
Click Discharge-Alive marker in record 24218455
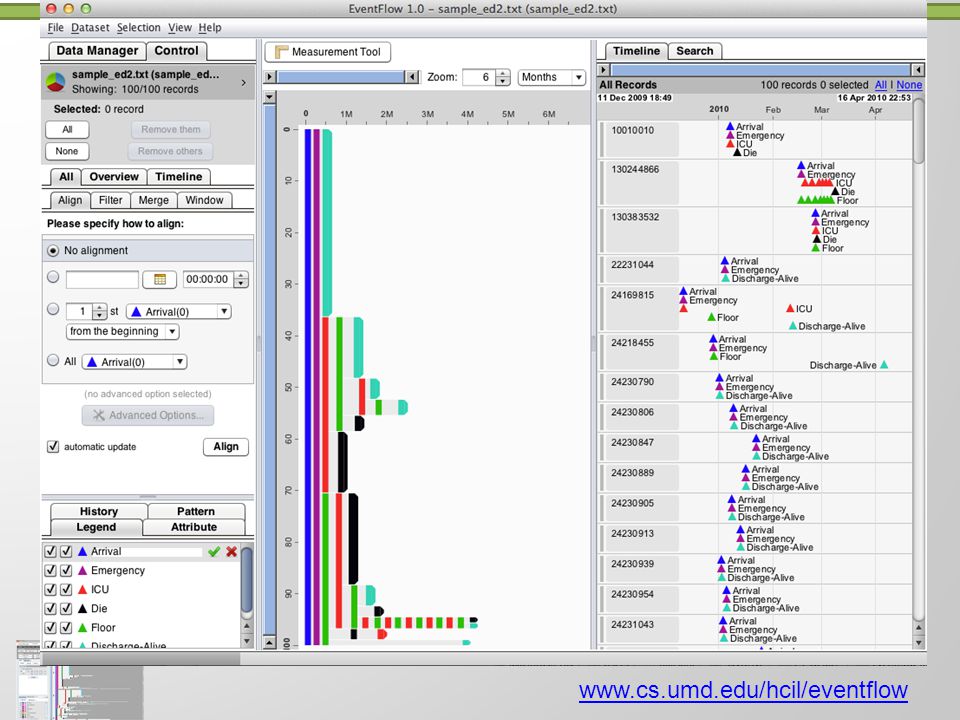tap(883, 365)
